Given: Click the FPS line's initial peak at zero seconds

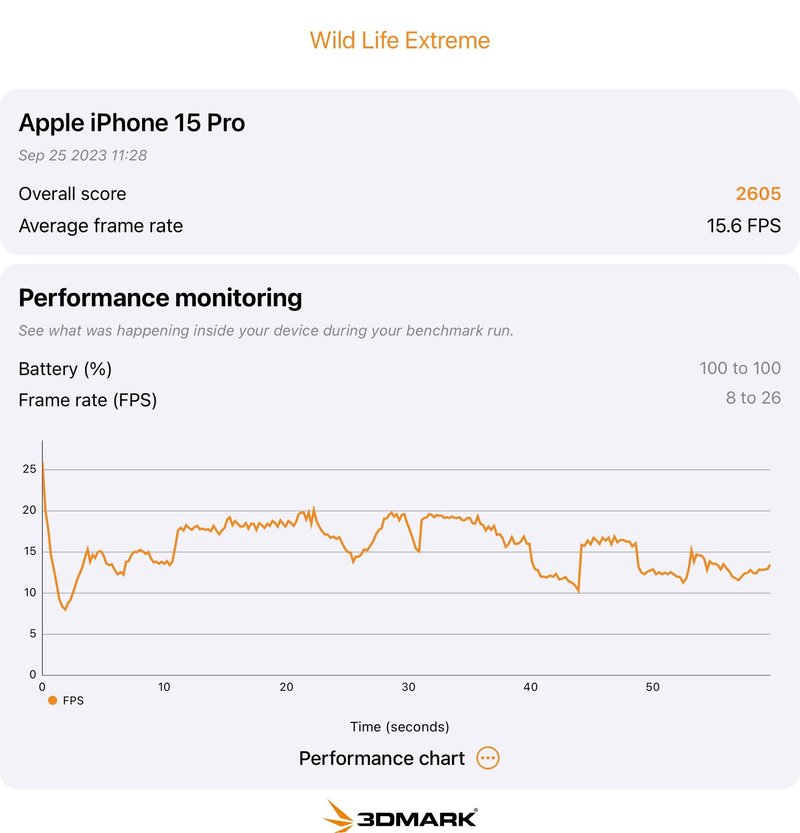Looking at the screenshot, I should [42, 463].
